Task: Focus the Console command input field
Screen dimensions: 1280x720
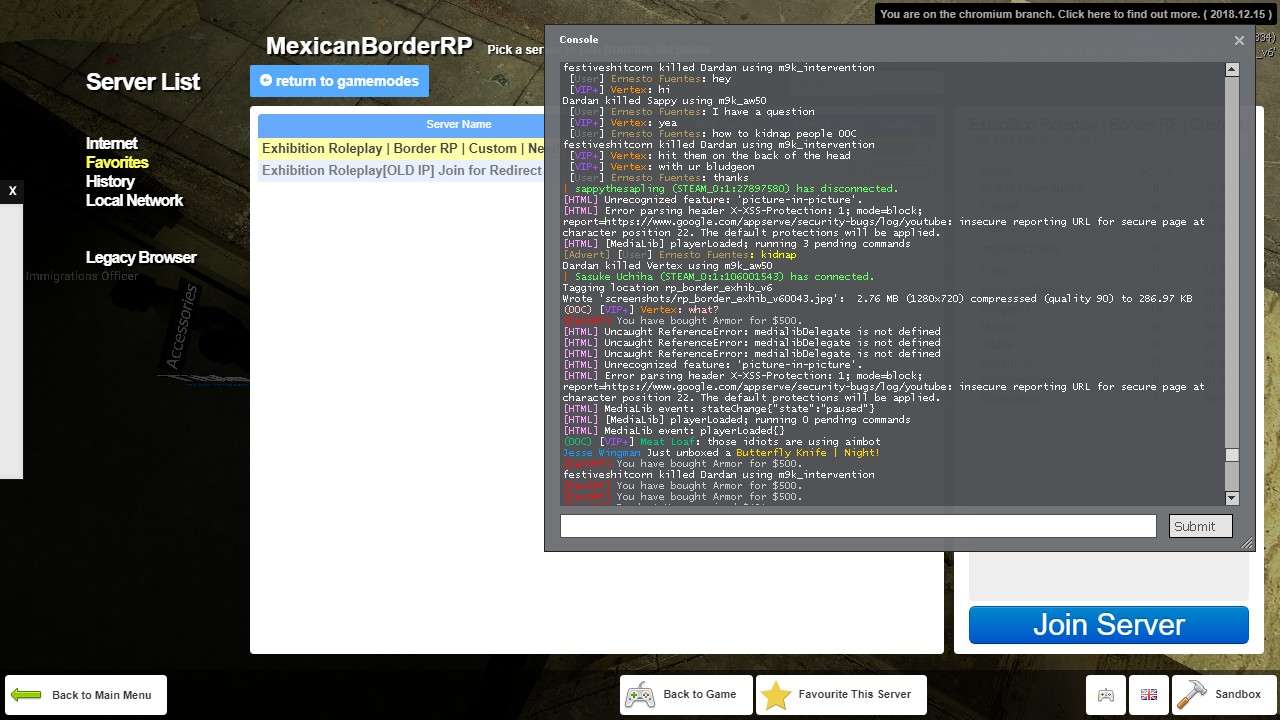Action: pos(858,526)
